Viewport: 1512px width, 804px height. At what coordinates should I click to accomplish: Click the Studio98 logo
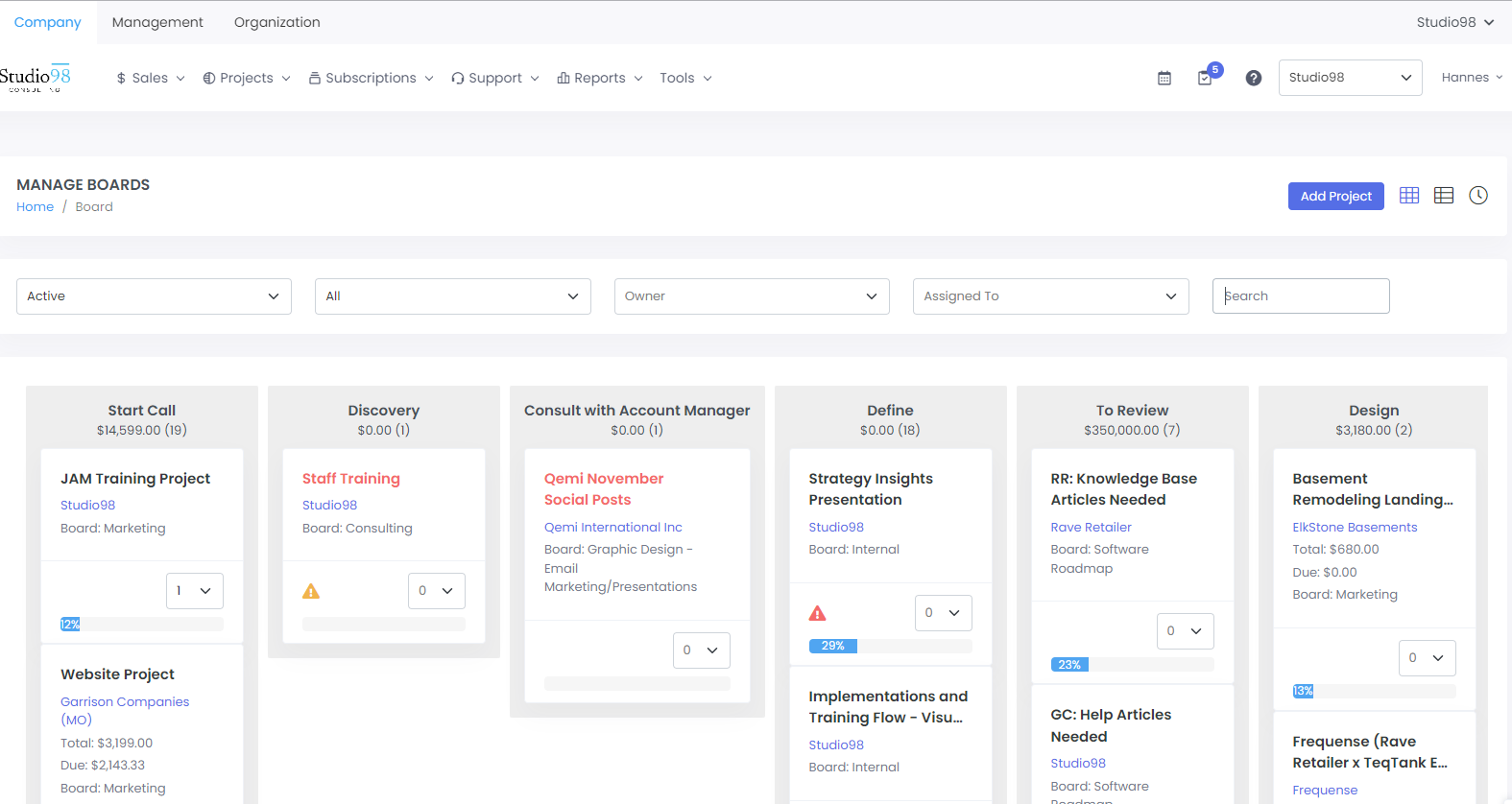[x=36, y=78]
